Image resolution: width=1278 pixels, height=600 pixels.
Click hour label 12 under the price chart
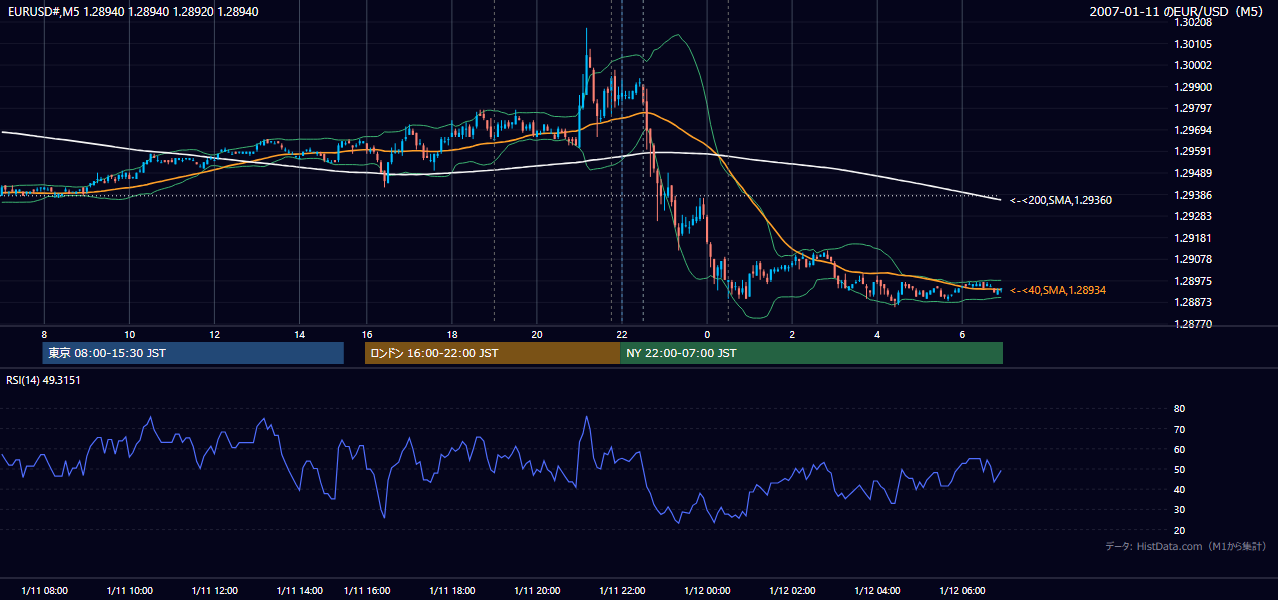tap(214, 334)
